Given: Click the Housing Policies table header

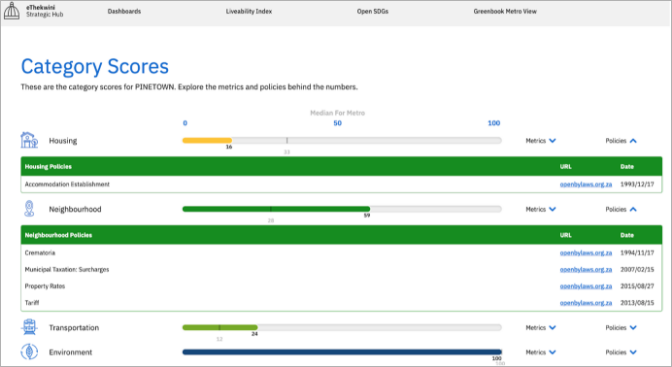Looking at the screenshot, I should pyautogui.click(x=342, y=166).
